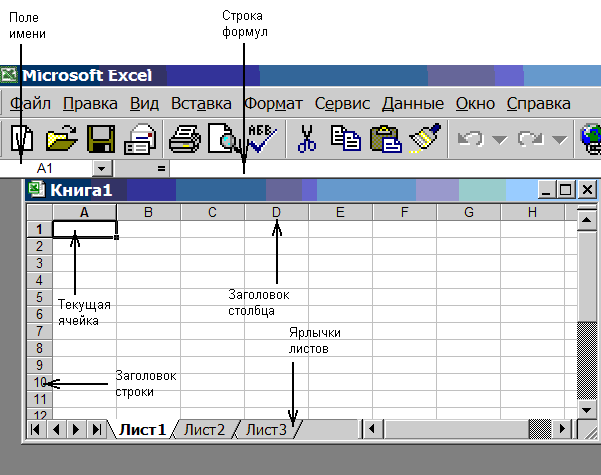
Task: Select column A header
Action: 84,212
